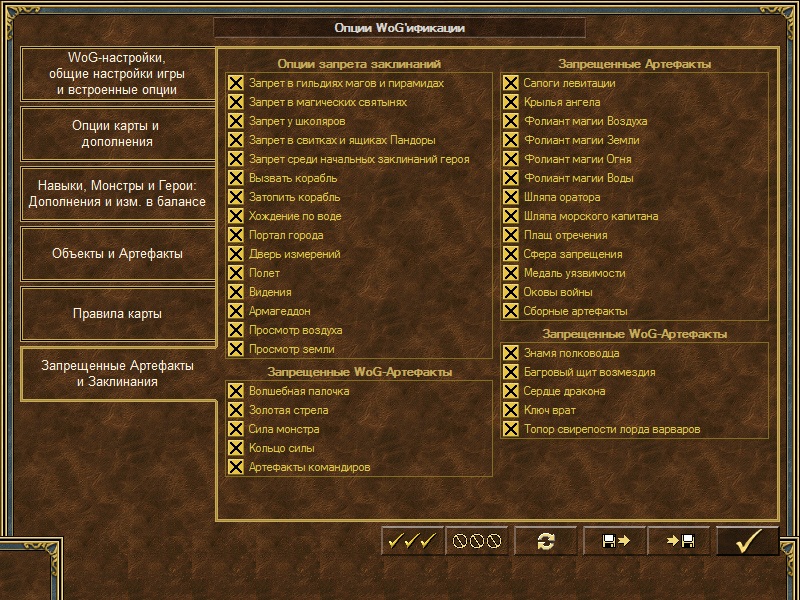Screen dimensions: 800x600
Task: Toggle the Волшебная палочка artifact ban
Action: pyautogui.click(x=236, y=391)
